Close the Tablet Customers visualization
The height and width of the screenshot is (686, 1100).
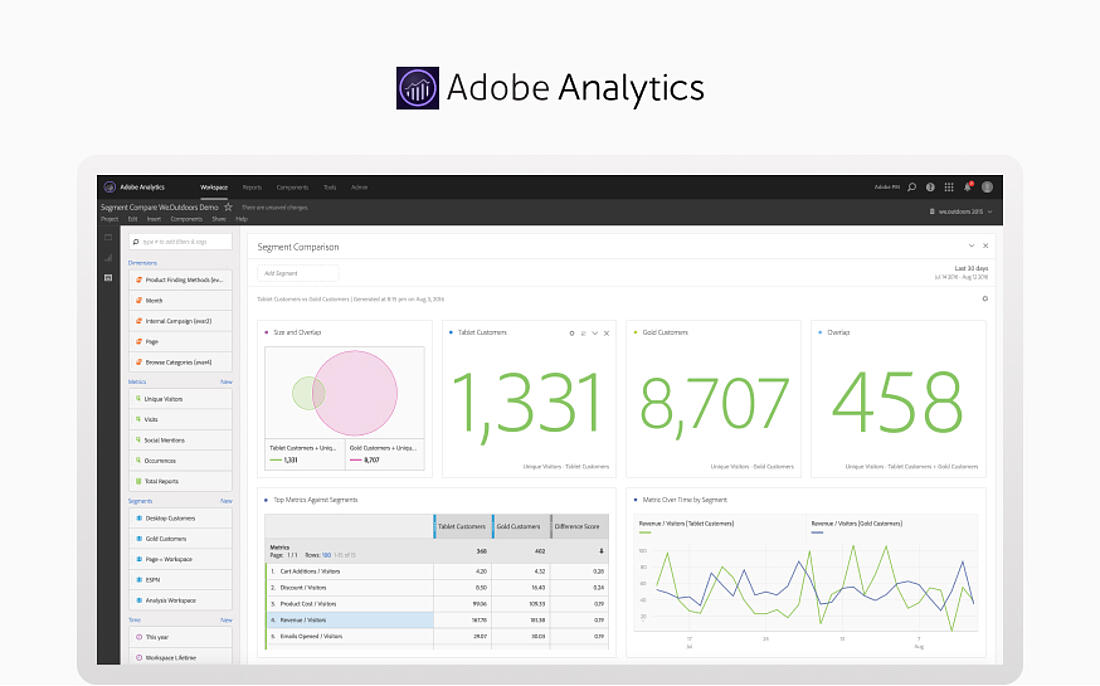point(607,333)
